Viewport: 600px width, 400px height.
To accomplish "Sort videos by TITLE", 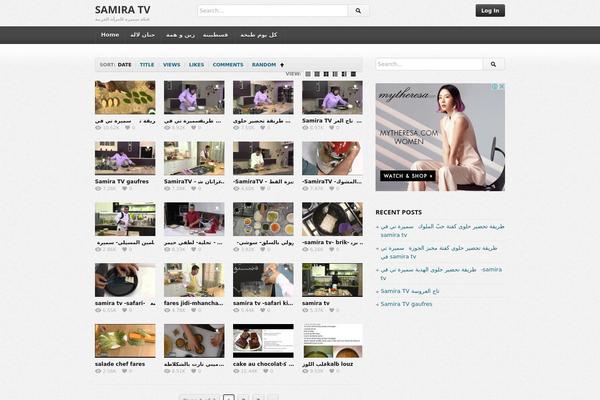I will pyautogui.click(x=147, y=65).
